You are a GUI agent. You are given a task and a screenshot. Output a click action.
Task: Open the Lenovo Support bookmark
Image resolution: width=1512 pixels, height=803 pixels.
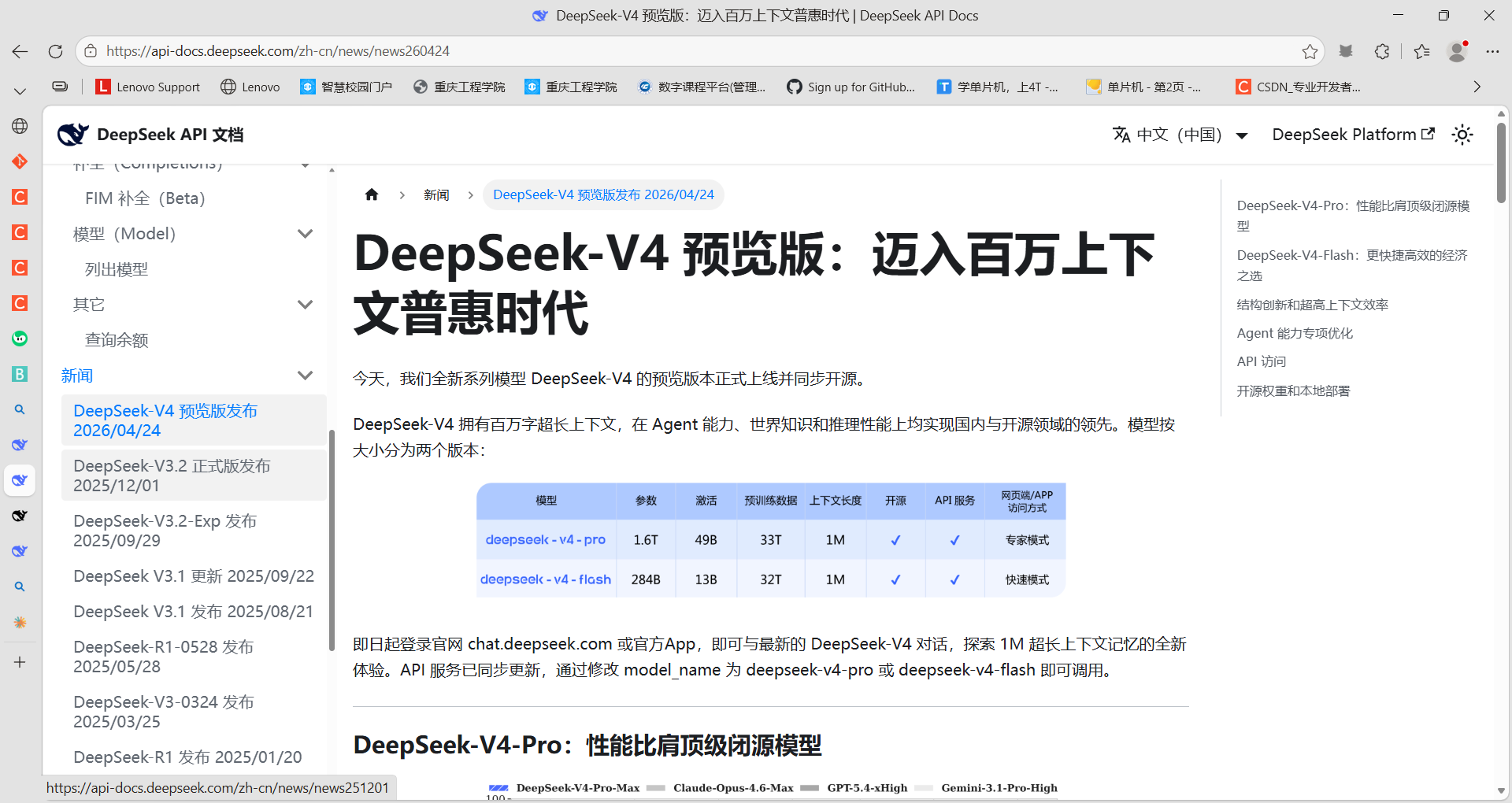point(147,87)
